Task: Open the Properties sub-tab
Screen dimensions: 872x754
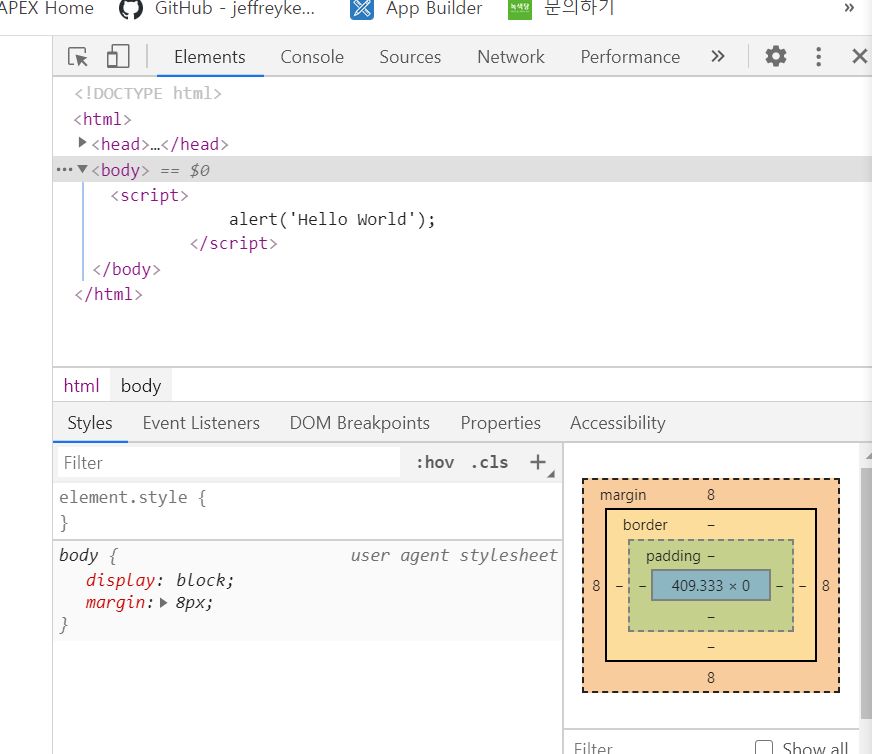Action: [x=501, y=423]
